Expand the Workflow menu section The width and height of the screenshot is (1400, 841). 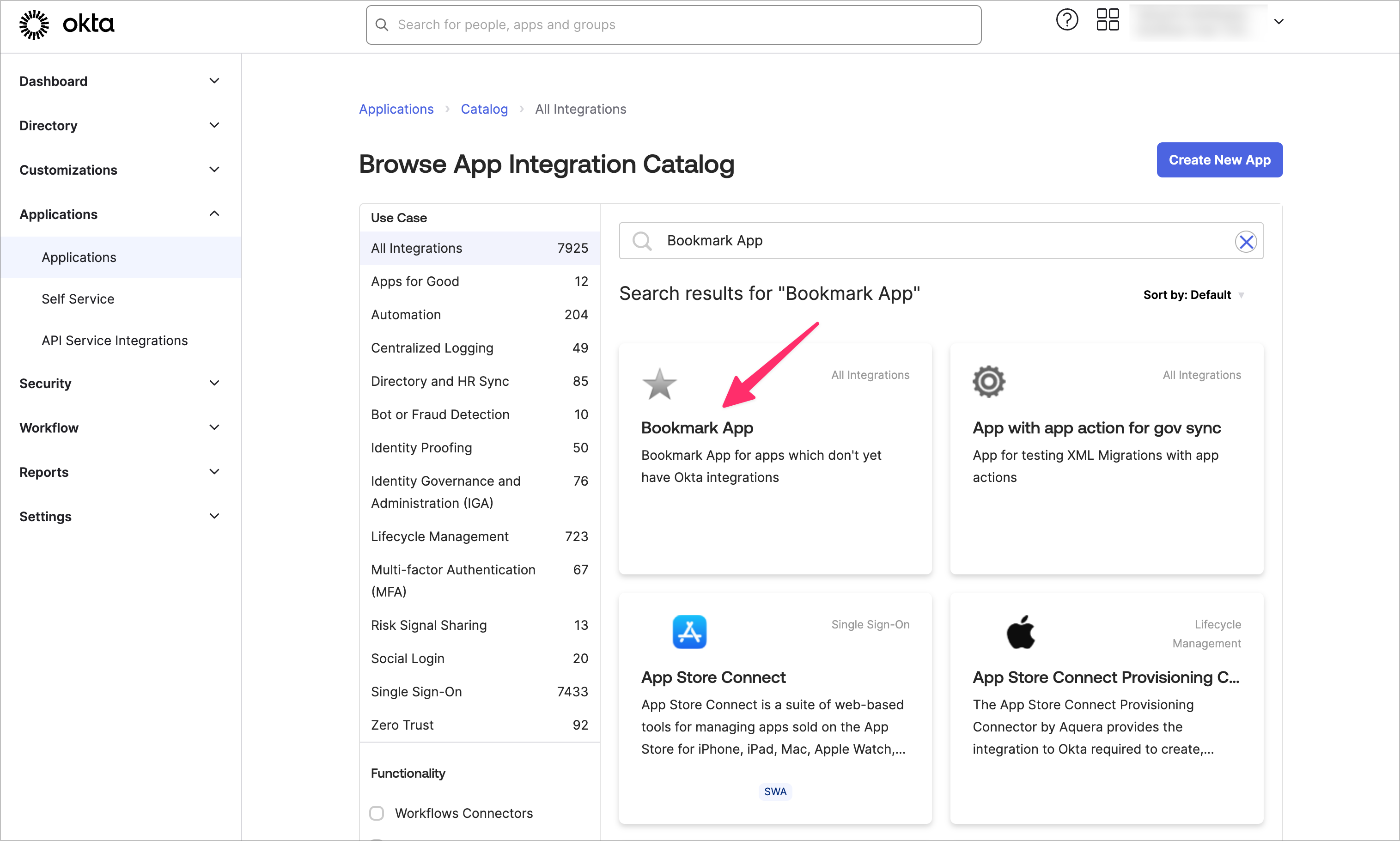(214, 427)
